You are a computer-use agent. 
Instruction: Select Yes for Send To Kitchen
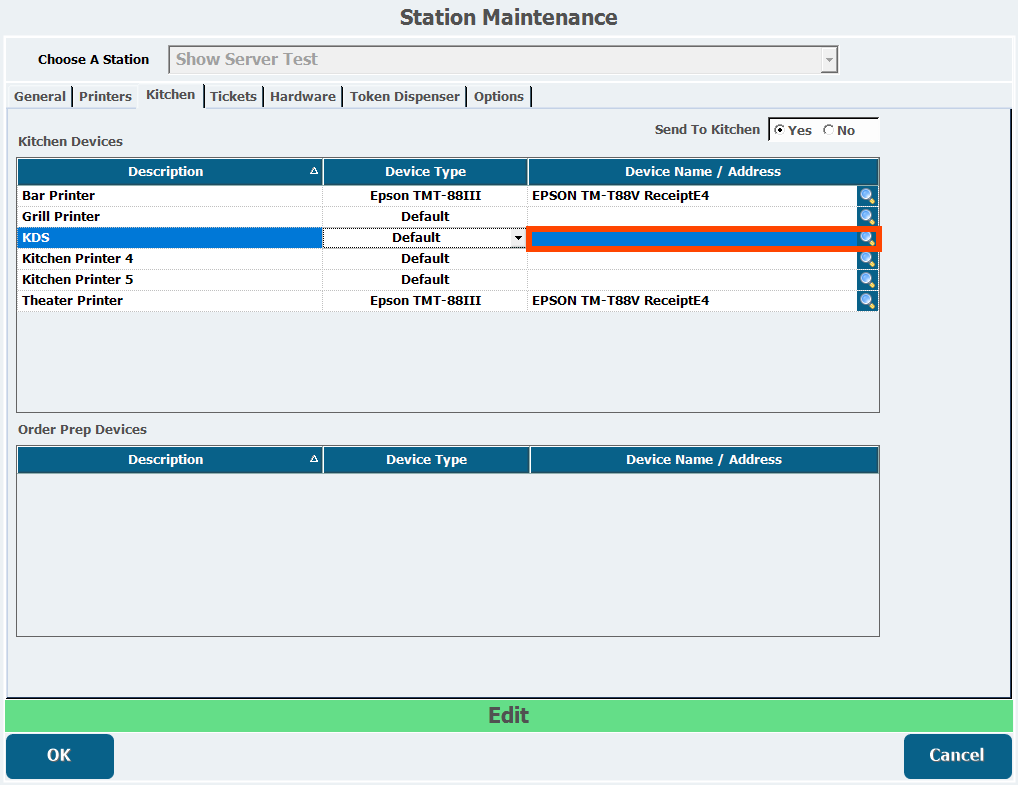pos(780,130)
